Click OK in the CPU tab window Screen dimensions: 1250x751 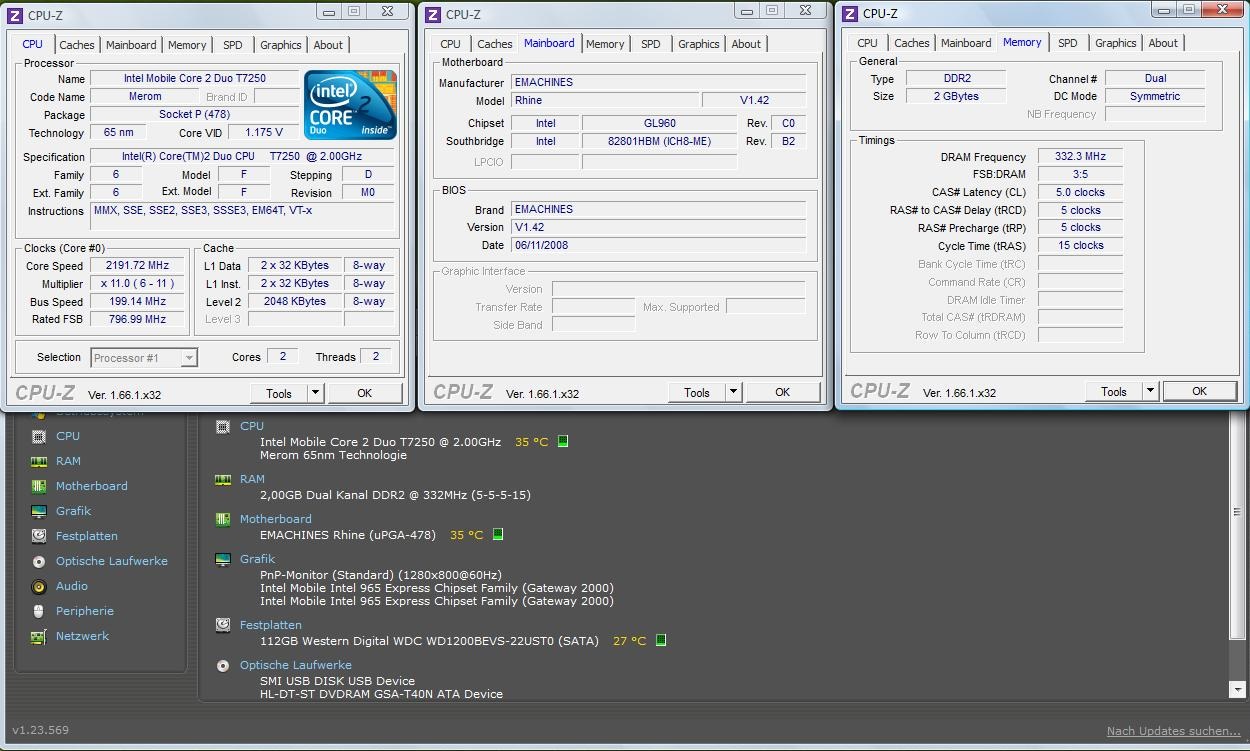[x=365, y=393]
